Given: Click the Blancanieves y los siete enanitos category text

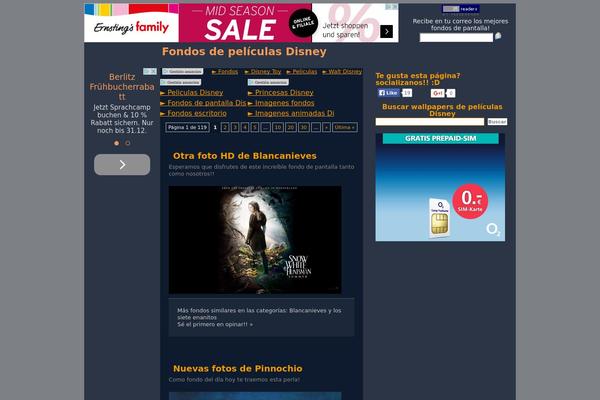Looking at the screenshot, I should (x=259, y=314).
